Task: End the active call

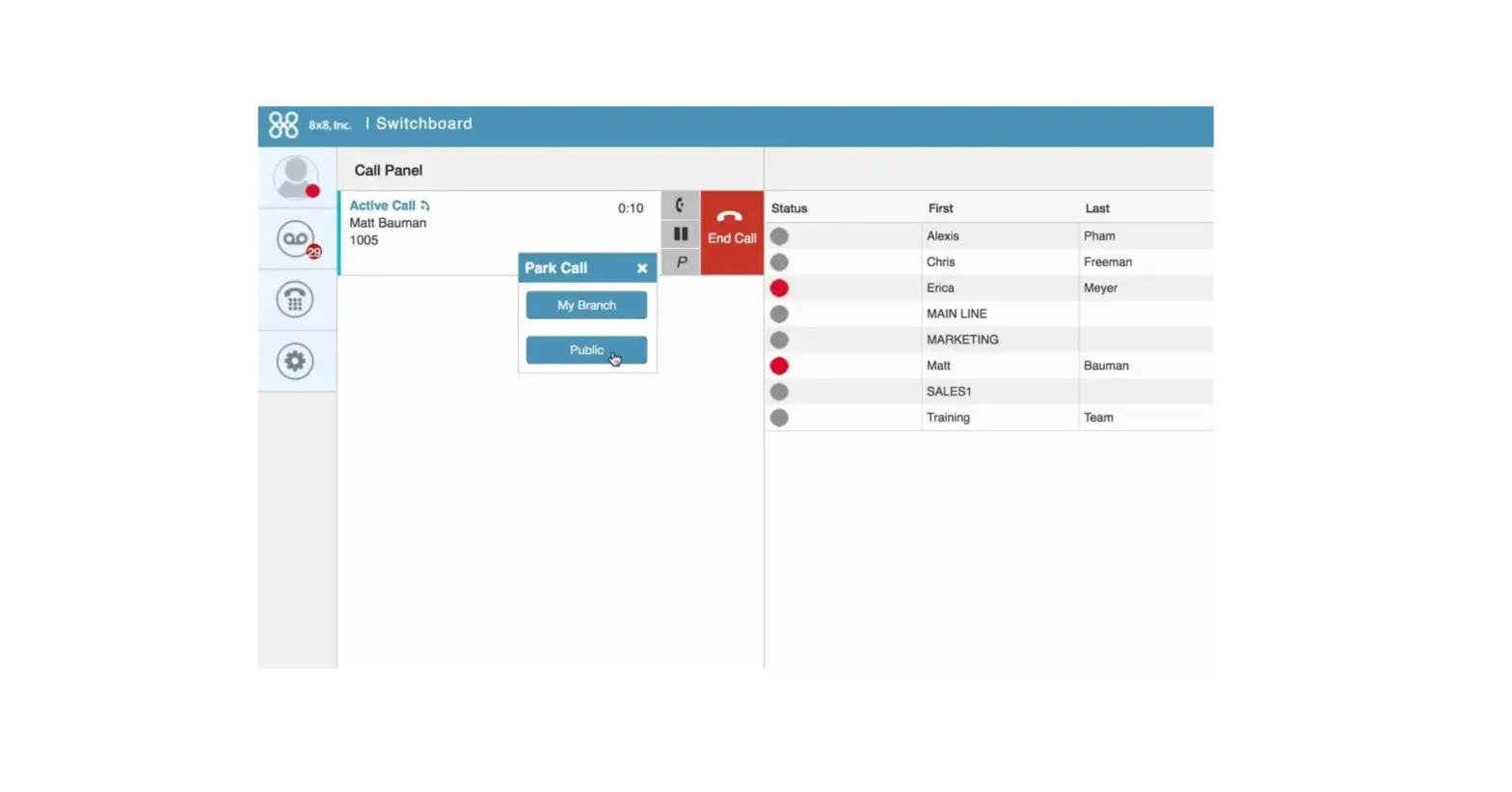Action: [732, 232]
